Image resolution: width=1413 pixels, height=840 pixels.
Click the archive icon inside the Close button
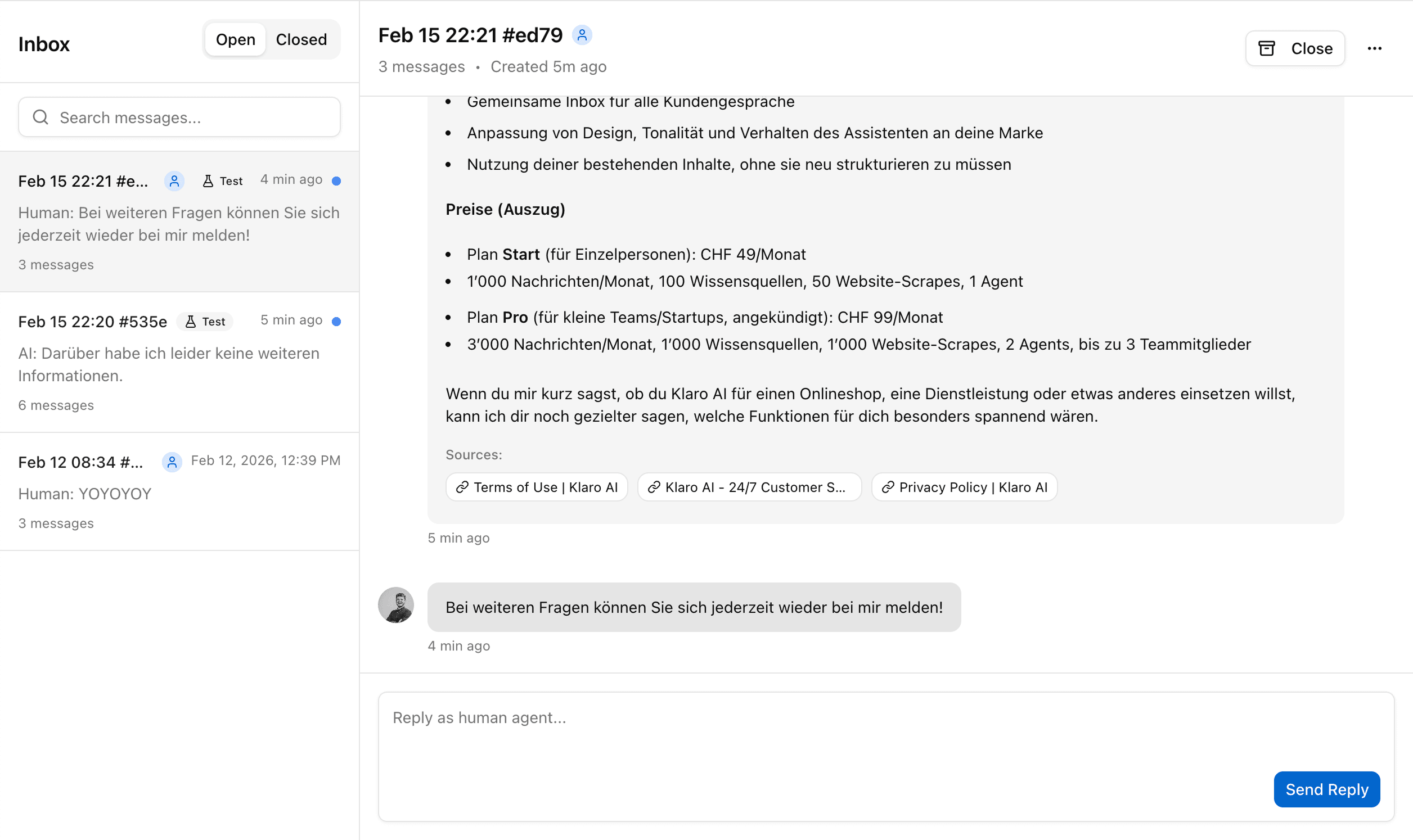(x=1268, y=48)
